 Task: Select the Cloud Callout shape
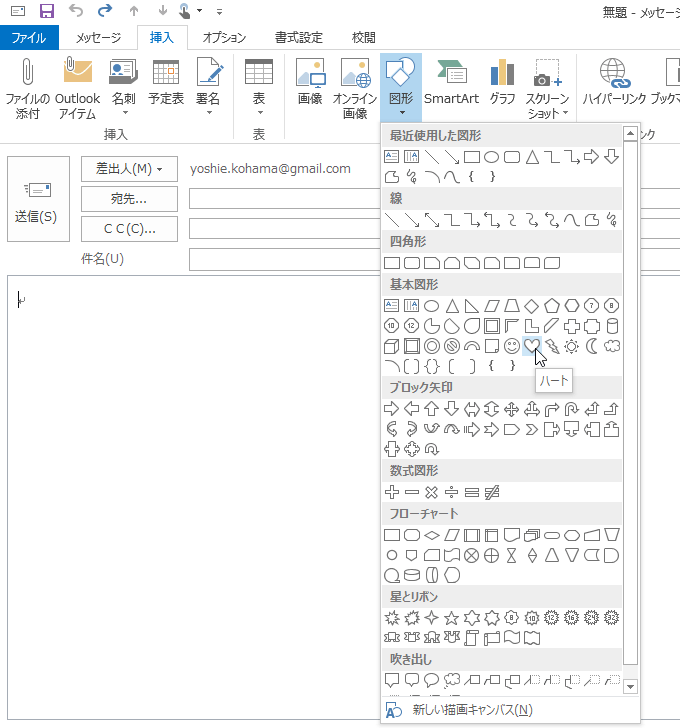[x=452, y=681]
